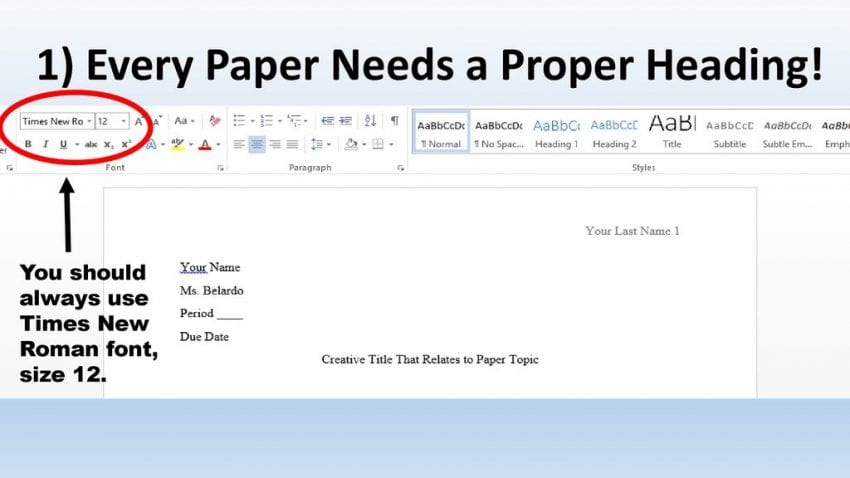Apply the Title style
This screenshot has width=850, height=478.
(672, 132)
